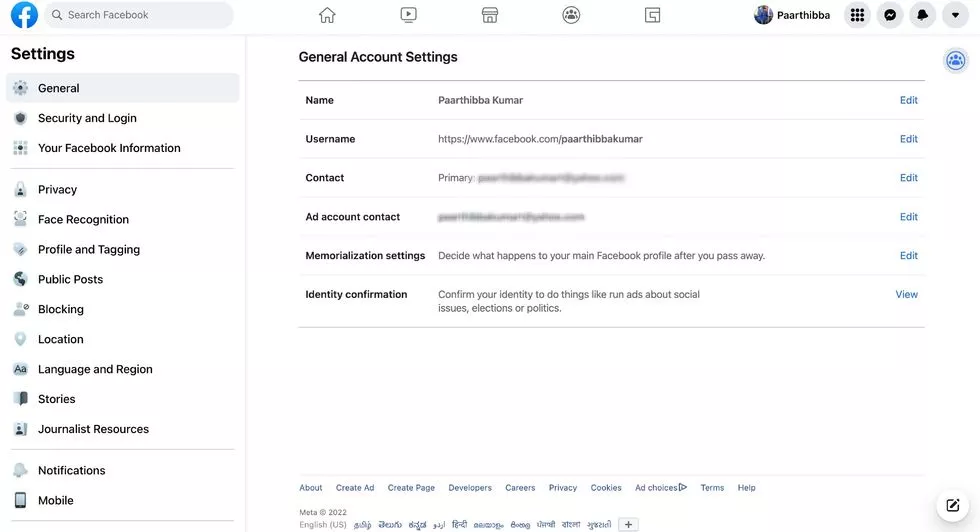Screen dimensions: 980x532
Task: Click the Cookies footer link
Action: point(606,488)
